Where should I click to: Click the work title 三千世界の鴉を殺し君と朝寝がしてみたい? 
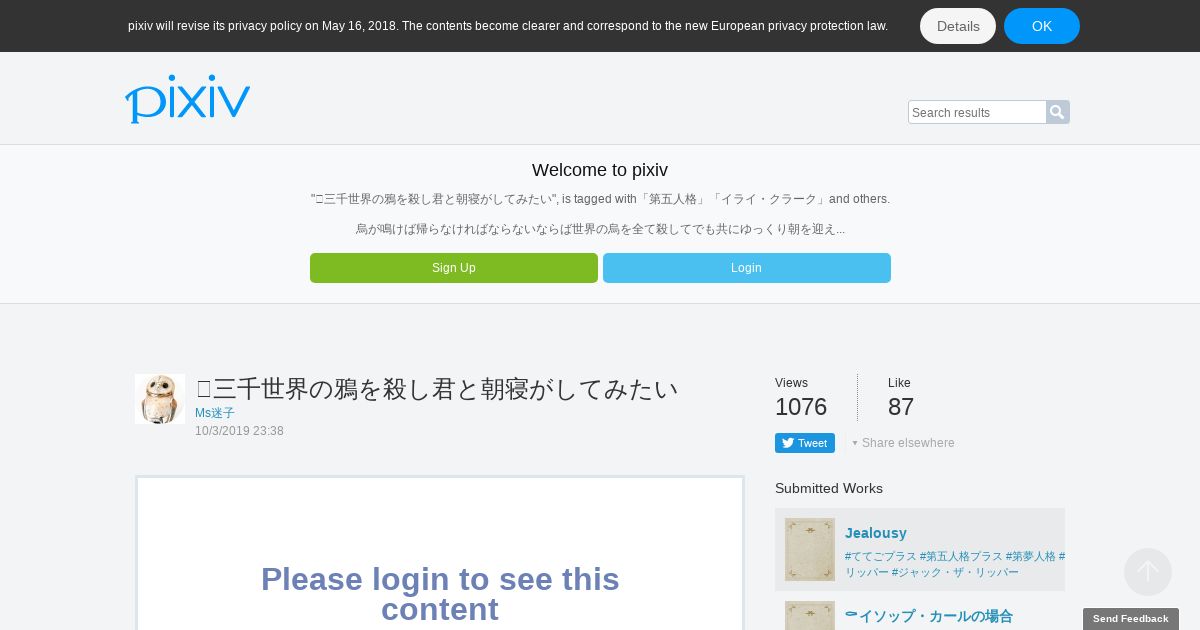[x=437, y=389]
